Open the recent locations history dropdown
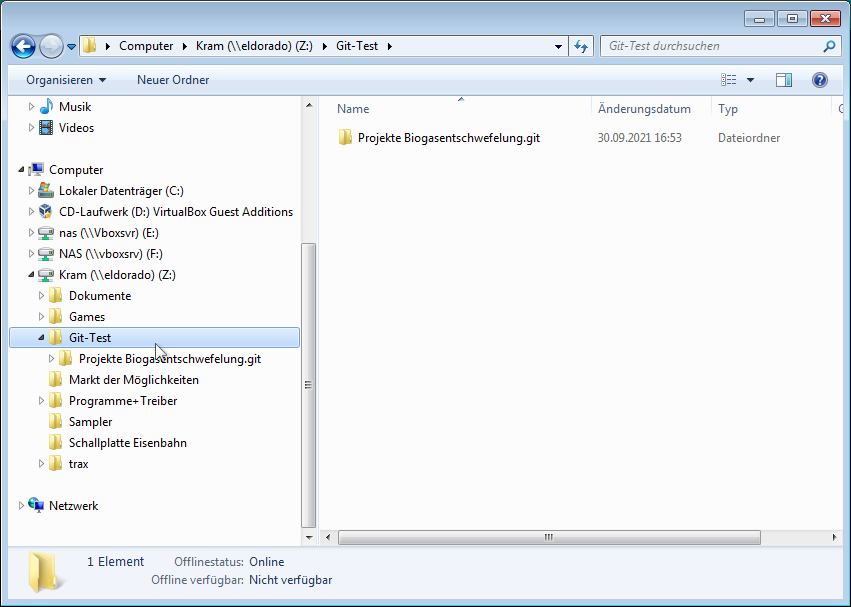 click(x=71, y=47)
